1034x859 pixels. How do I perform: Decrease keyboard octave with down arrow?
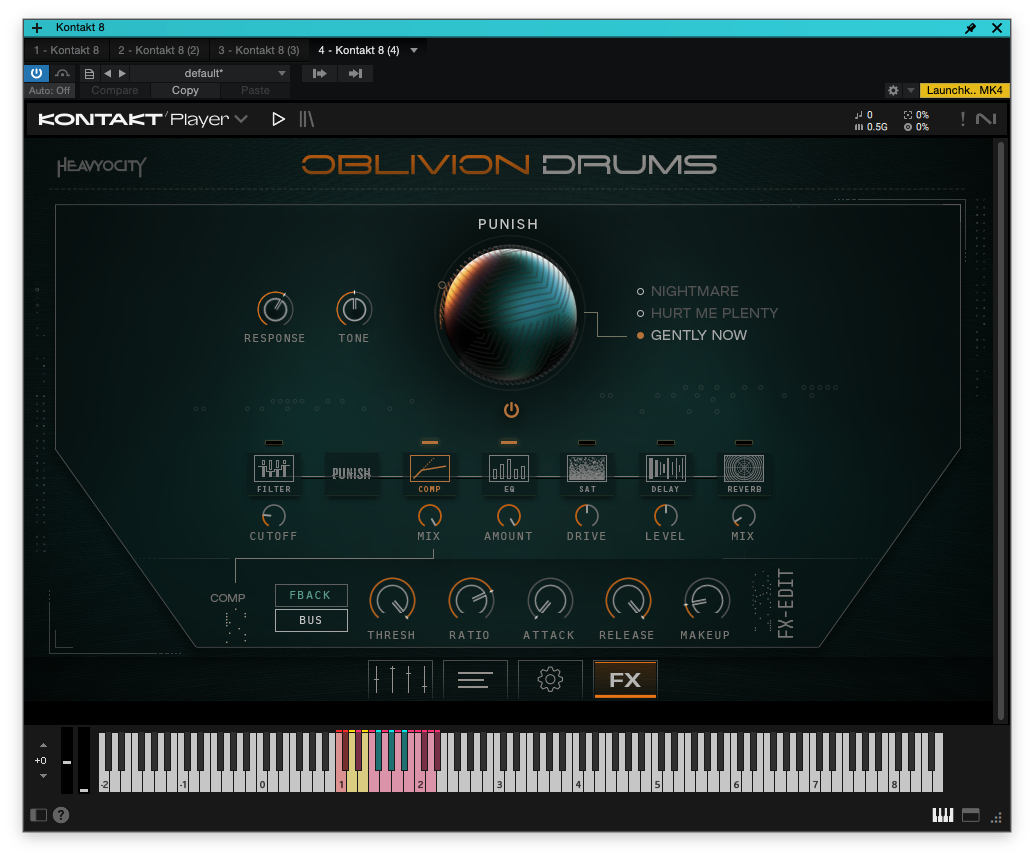click(44, 776)
